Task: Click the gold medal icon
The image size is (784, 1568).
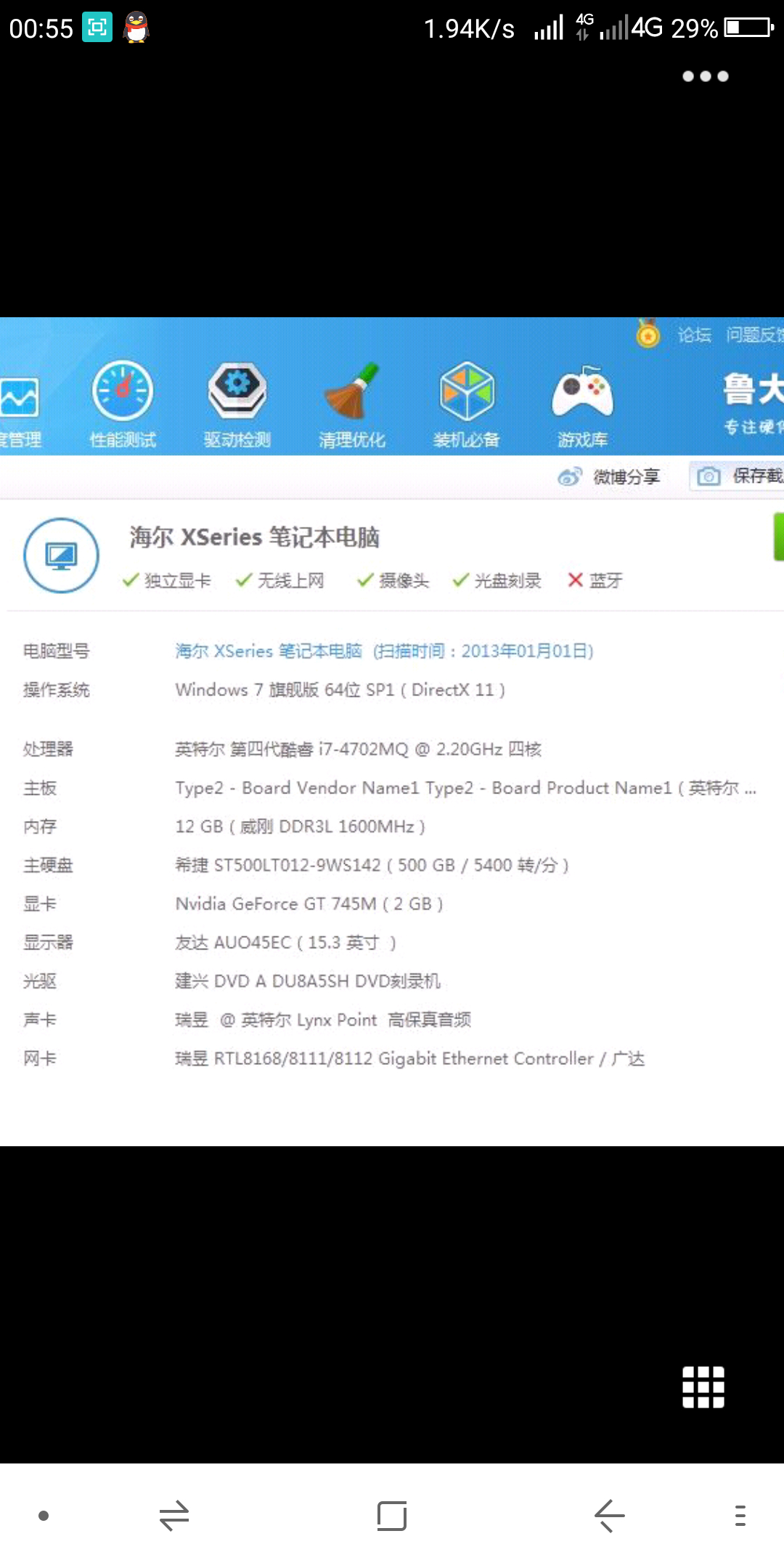Action: pyautogui.click(x=648, y=333)
